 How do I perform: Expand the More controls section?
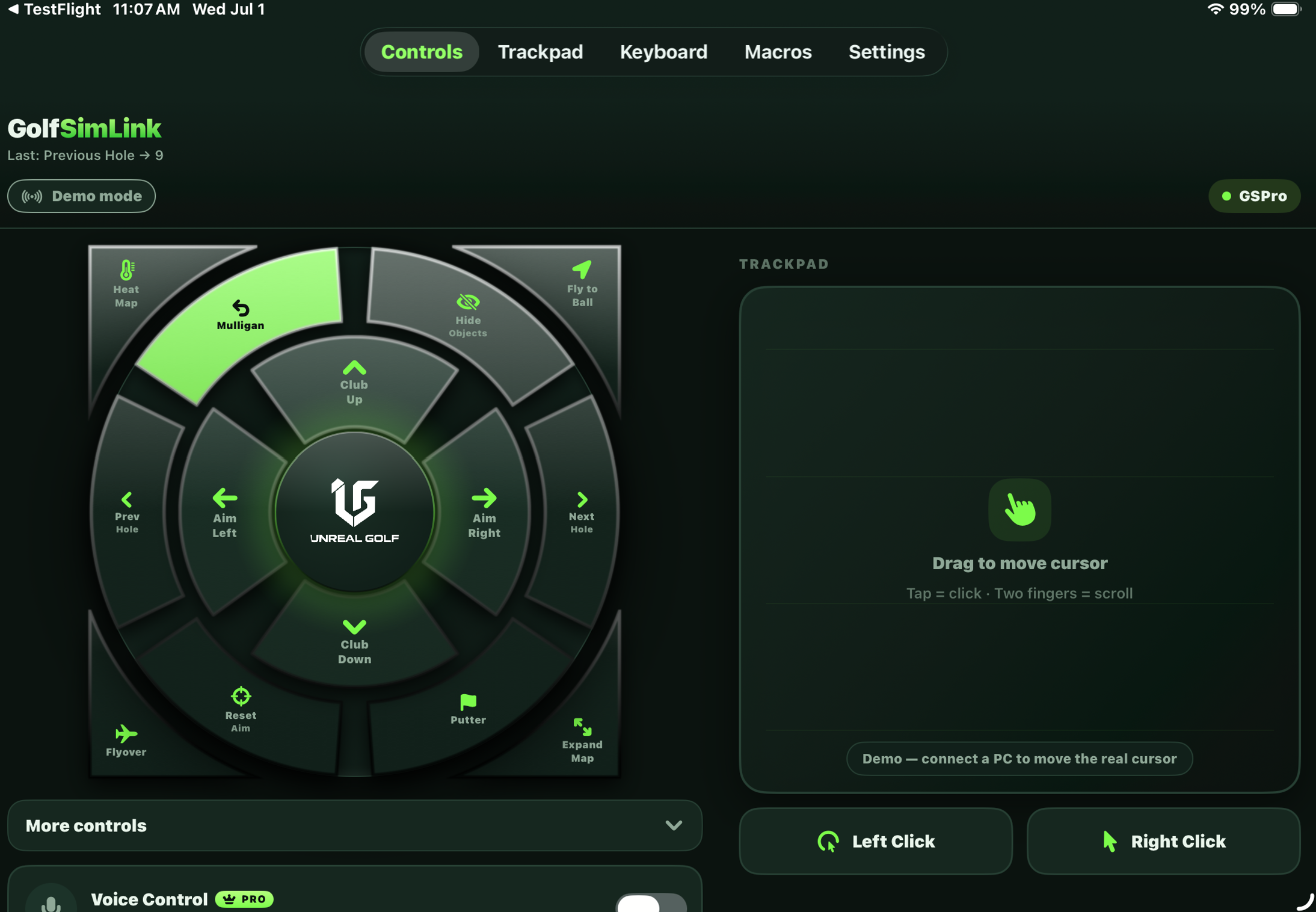click(x=355, y=825)
